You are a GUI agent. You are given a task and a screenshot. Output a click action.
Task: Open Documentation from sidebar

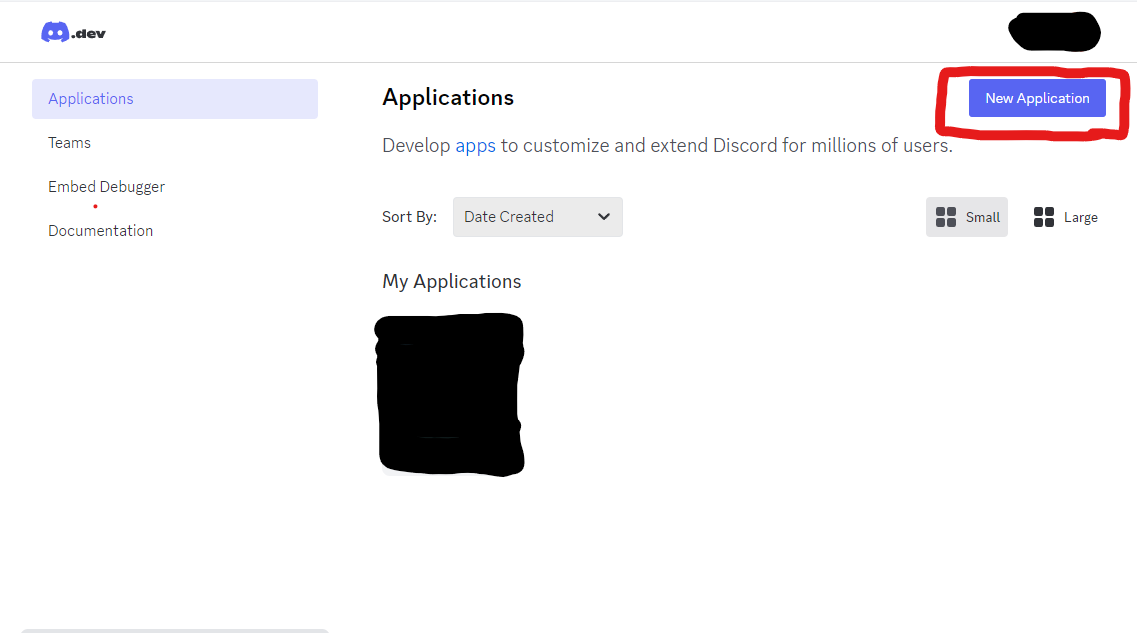101,231
